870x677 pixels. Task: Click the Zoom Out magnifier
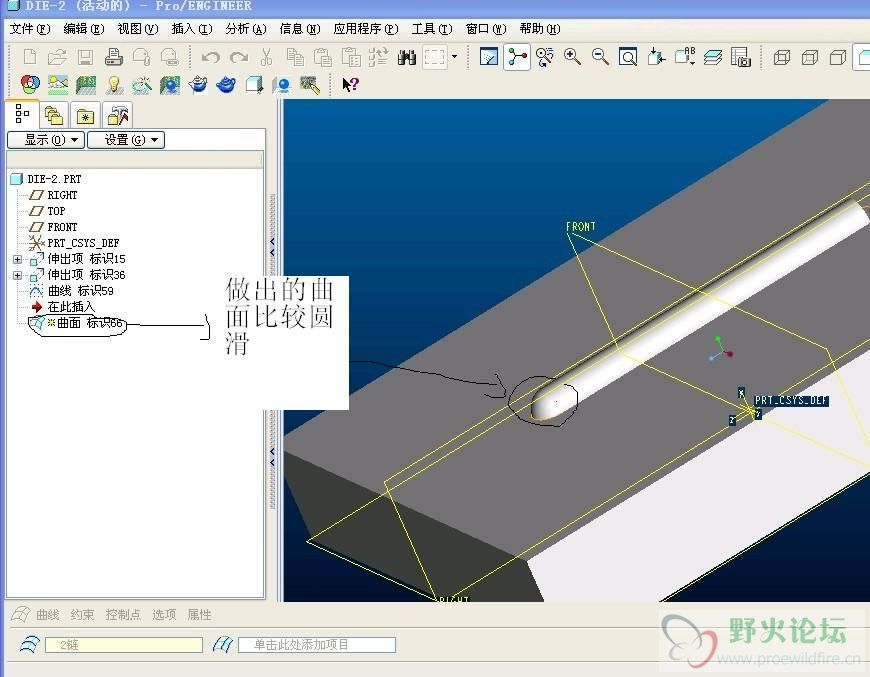click(600, 57)
